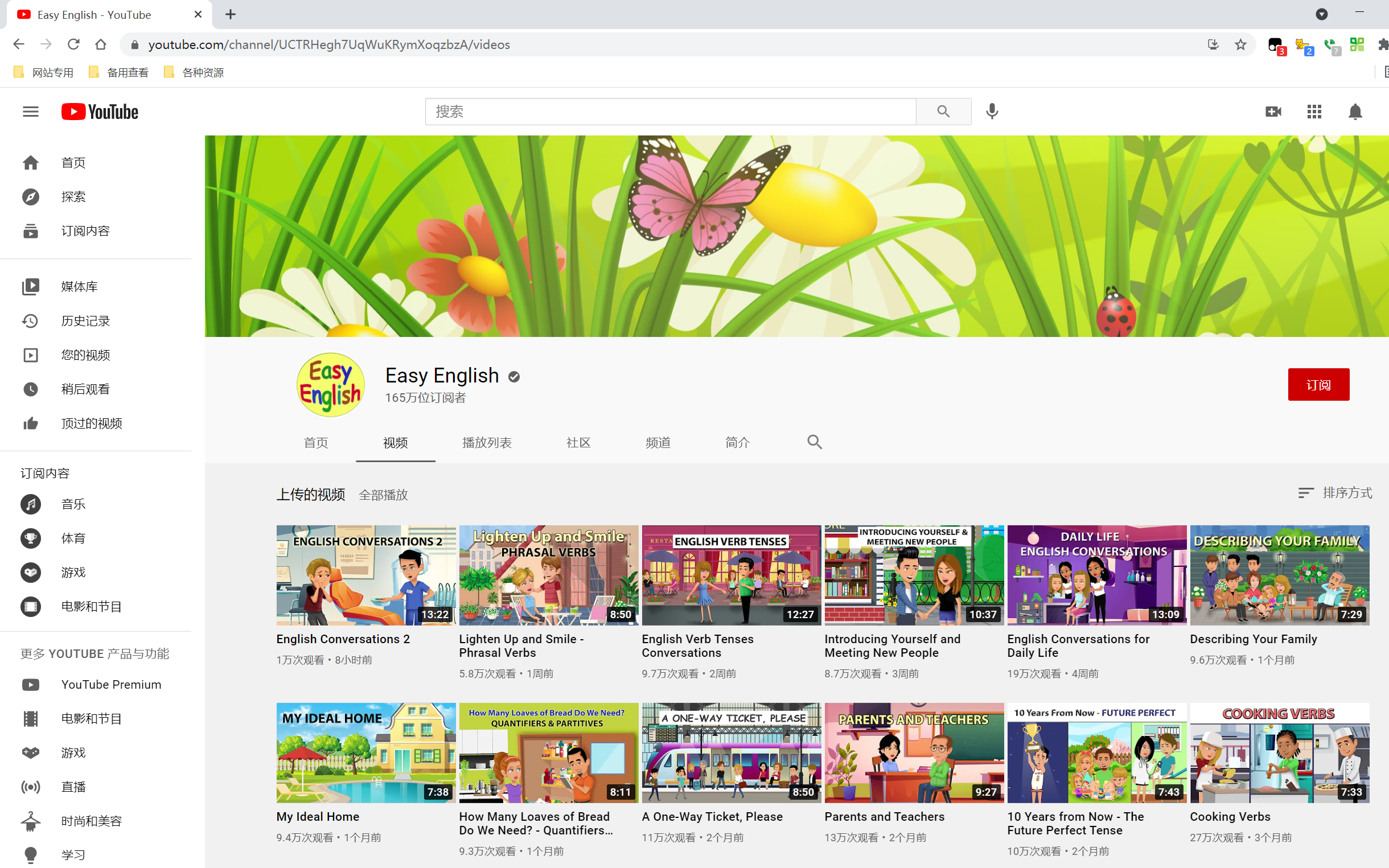This screenshot has width=1389, height=868.
Task: Open the 游戏 entry under 订阅内容
Action: (x=96, y=573)
